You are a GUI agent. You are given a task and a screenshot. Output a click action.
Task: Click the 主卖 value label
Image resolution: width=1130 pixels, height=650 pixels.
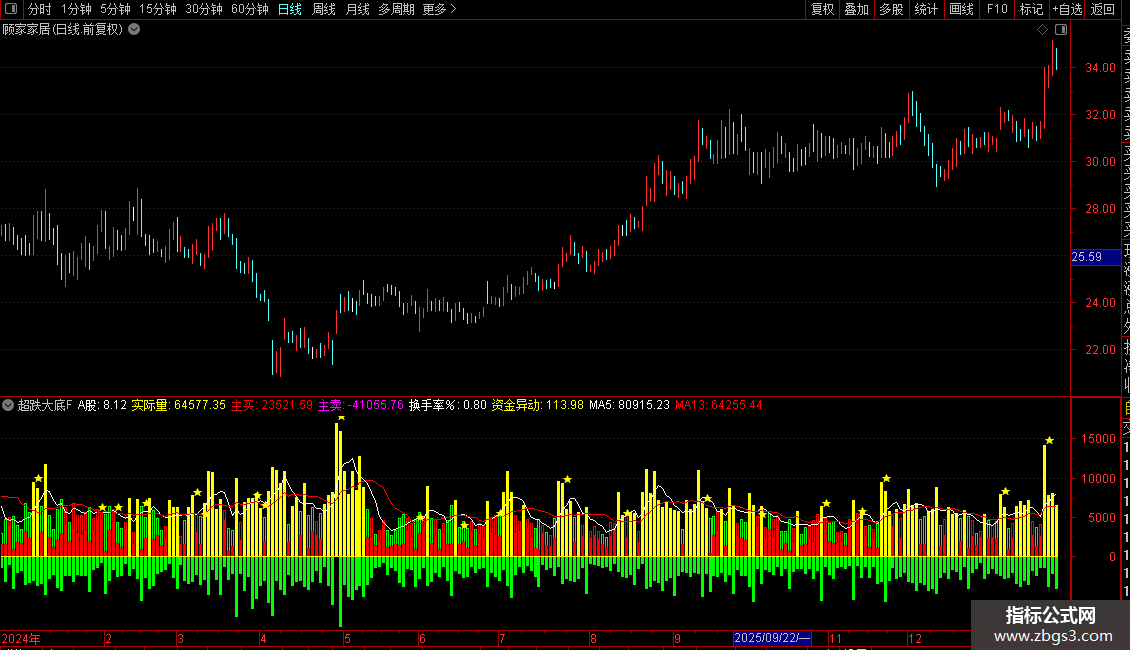click(x=361, y=405)
